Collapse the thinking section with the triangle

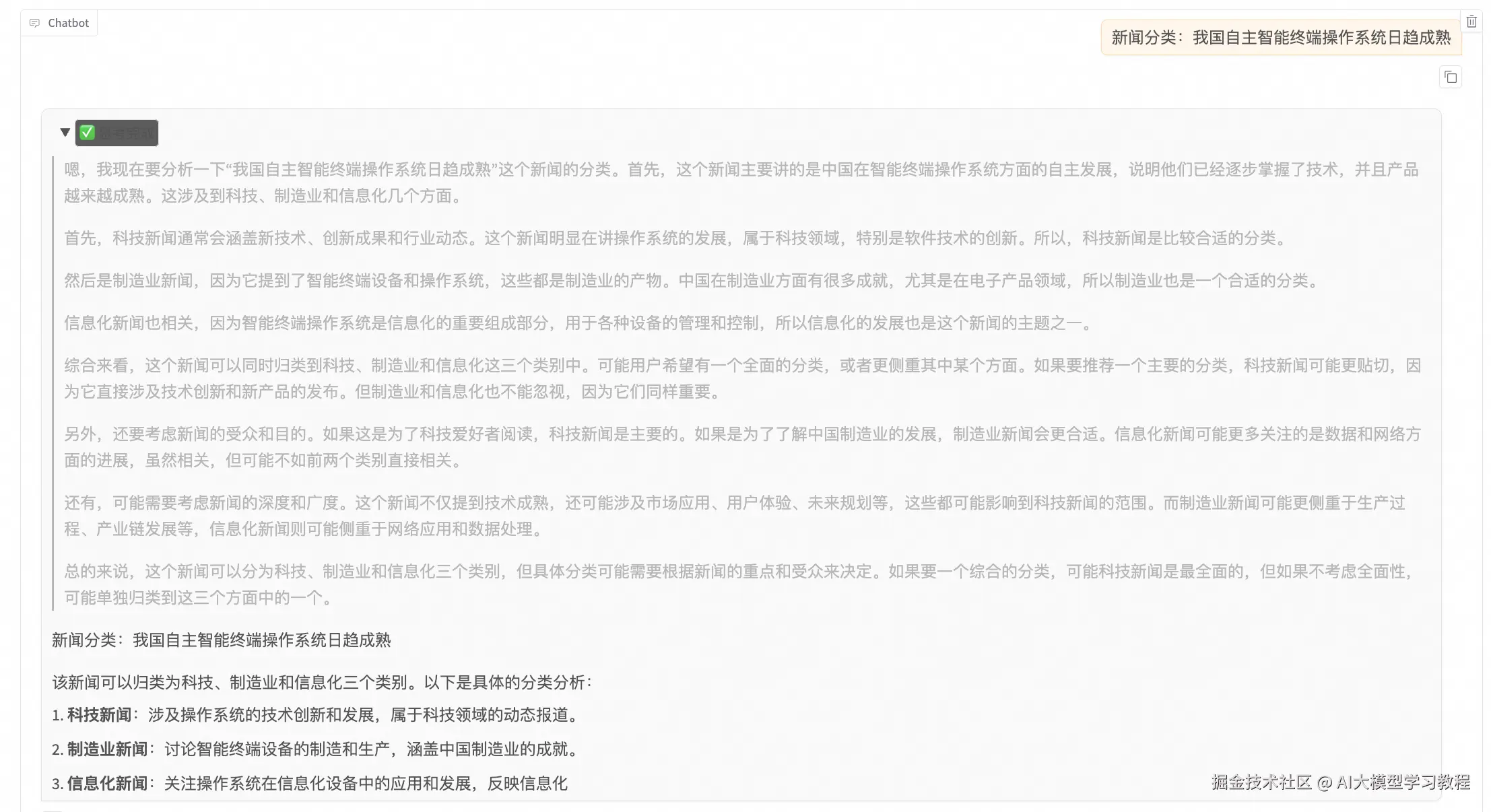65,133
